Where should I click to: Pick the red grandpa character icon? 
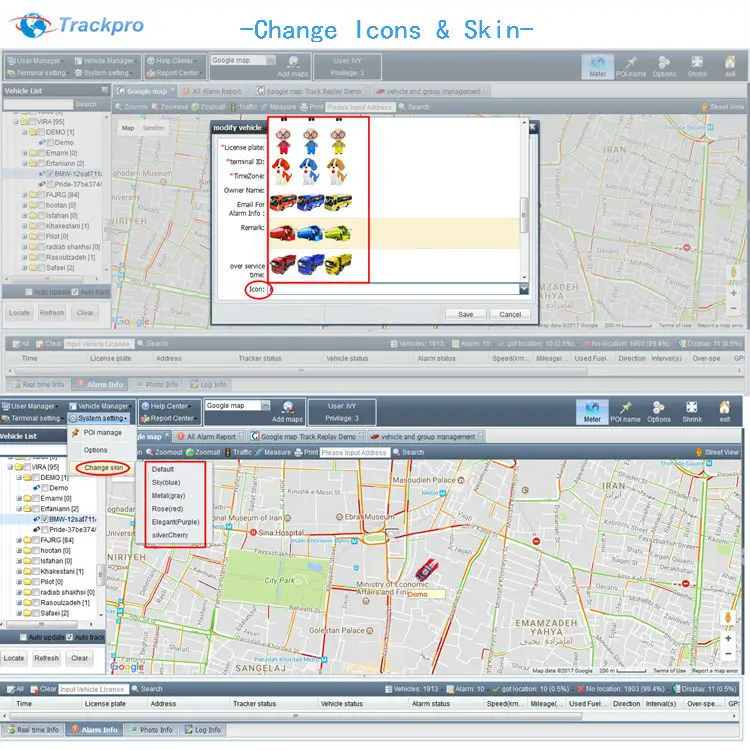tap(283, 141)
